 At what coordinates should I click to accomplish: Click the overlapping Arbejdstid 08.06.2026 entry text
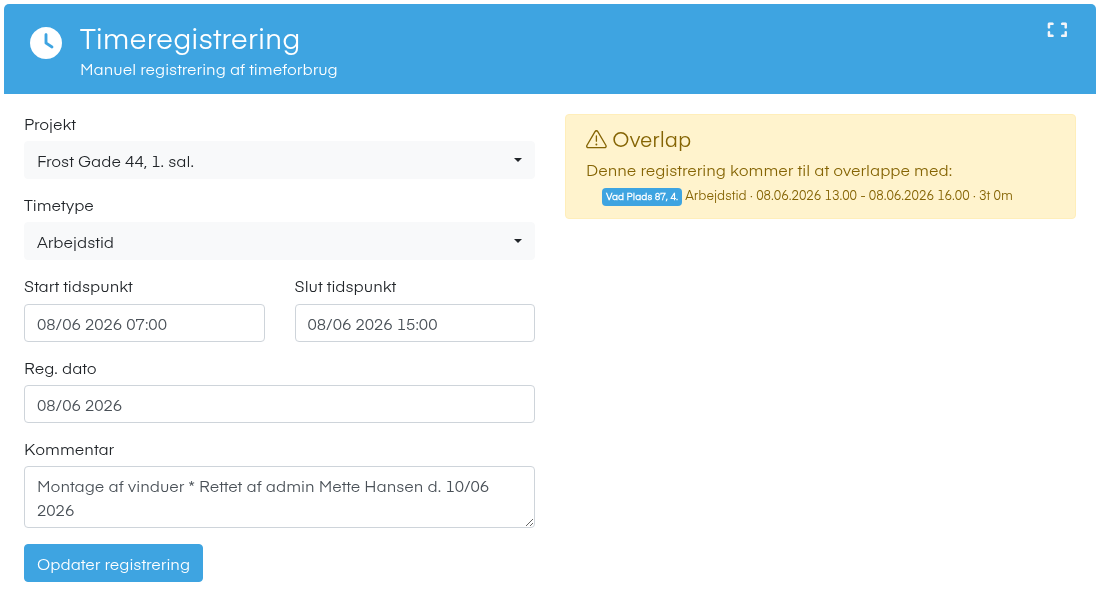[x=849, y=196]
